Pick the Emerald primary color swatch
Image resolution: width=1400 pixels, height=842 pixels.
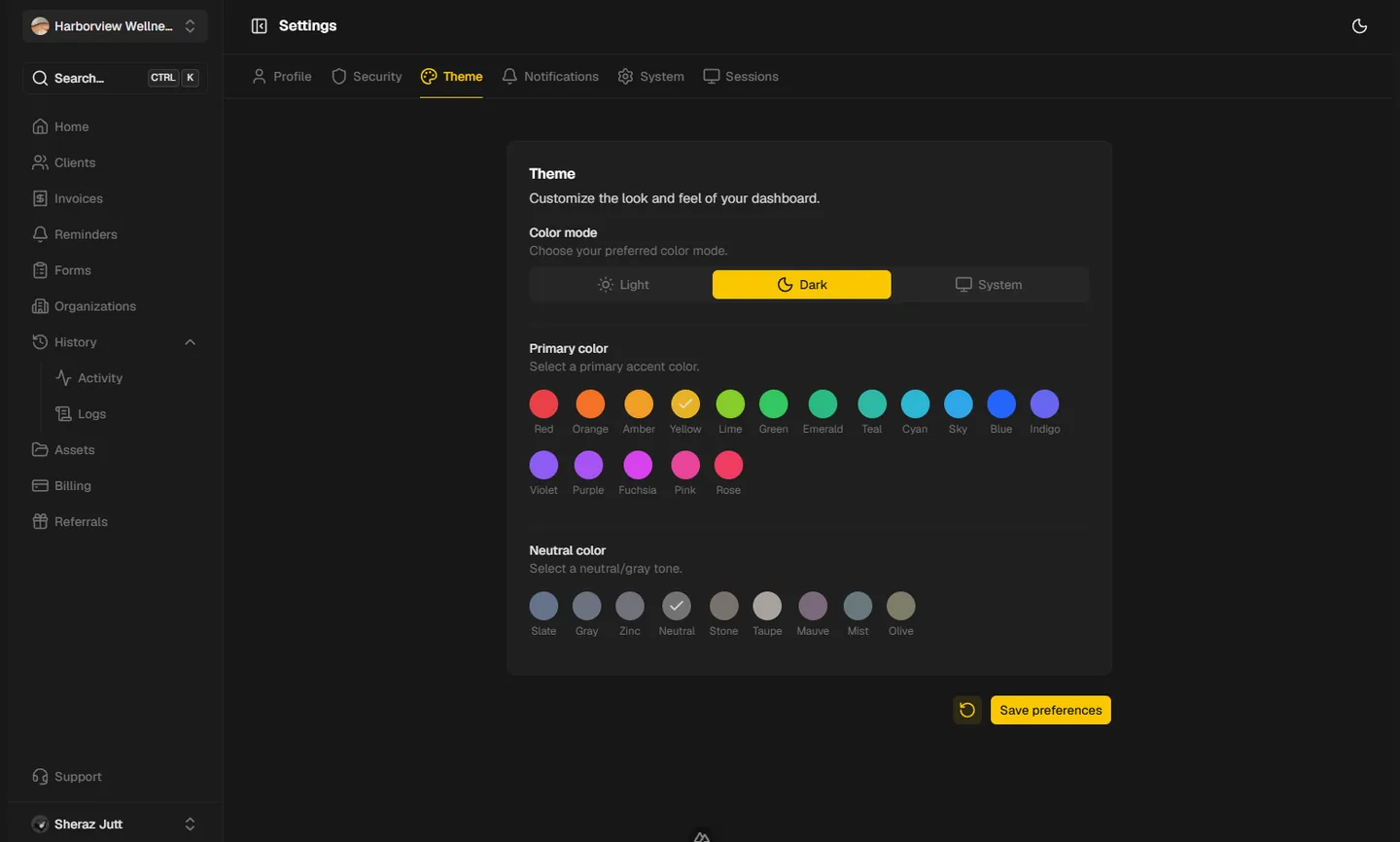click(x=822, y=403)
